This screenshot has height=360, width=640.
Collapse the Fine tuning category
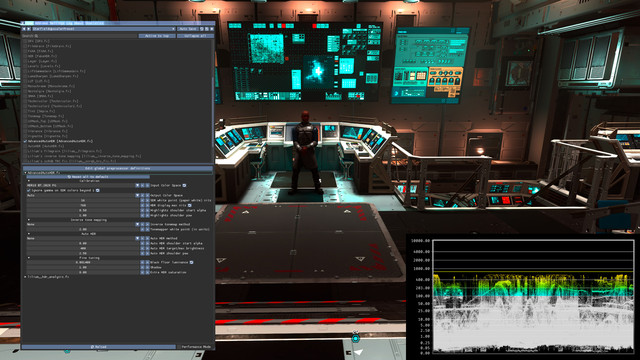pos(29,258)
